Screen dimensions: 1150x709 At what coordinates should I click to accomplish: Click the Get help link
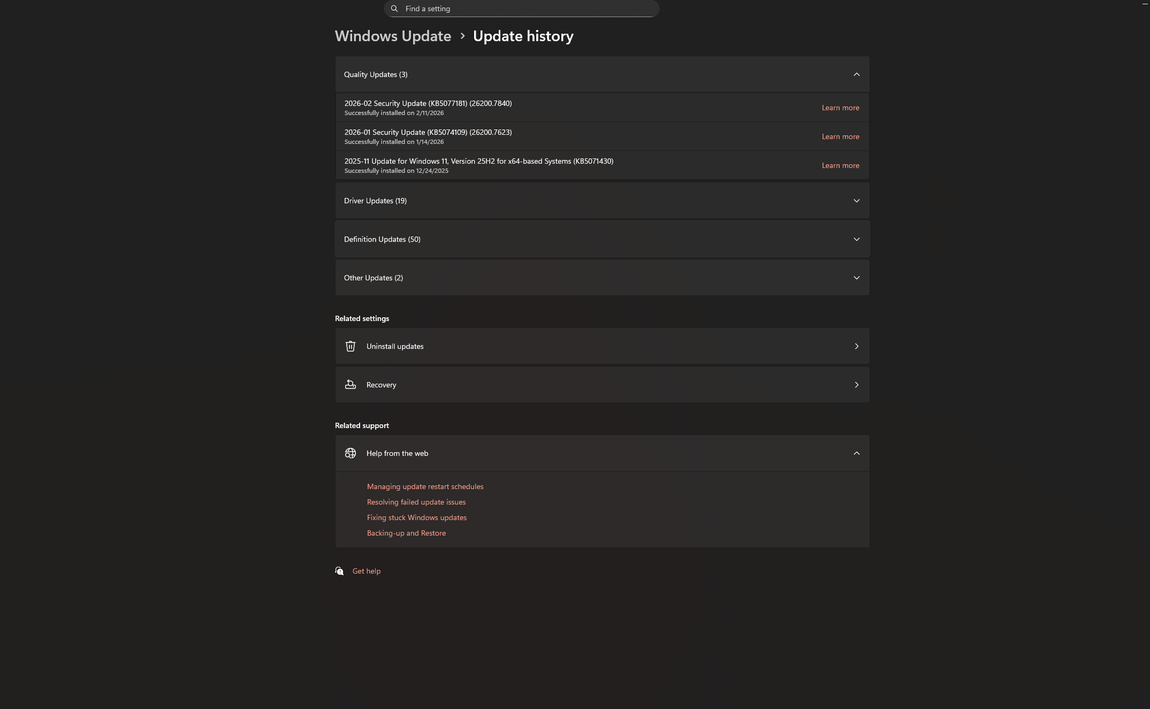(366, 571)
